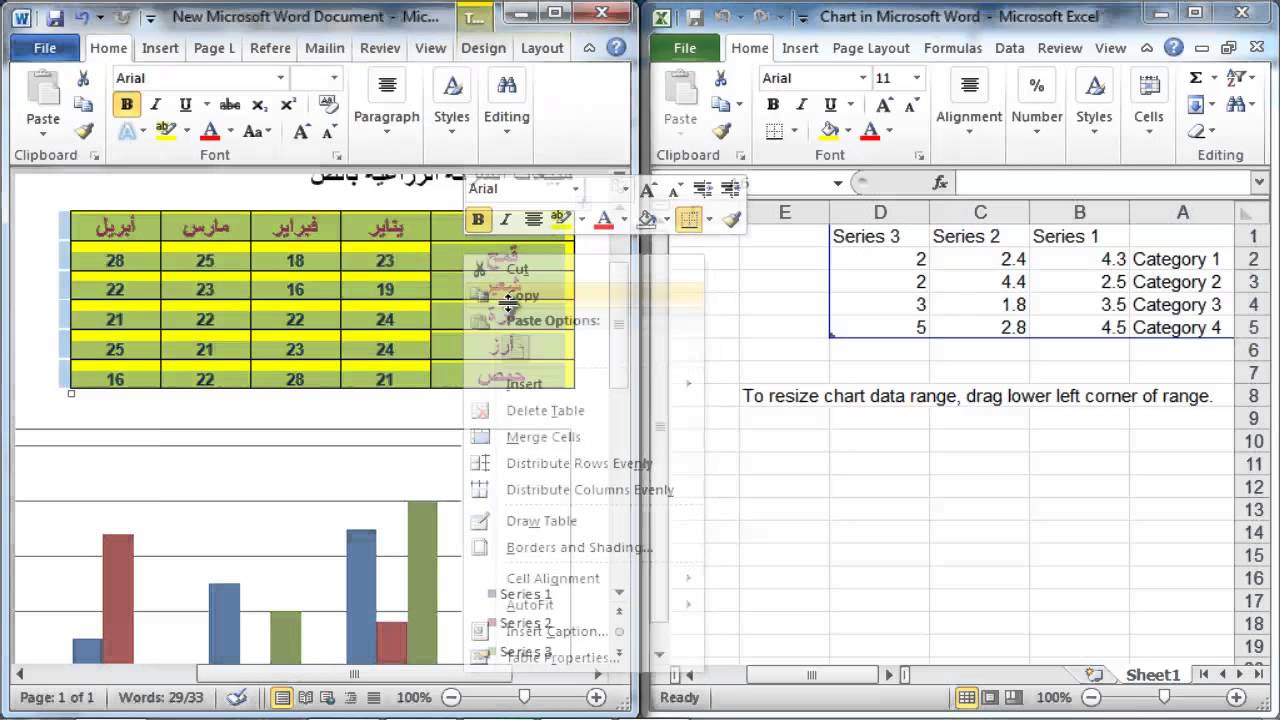This screenshot has width=1280, height=720.
Task: Open Excel font size dropdown
Action: (916, 78)
